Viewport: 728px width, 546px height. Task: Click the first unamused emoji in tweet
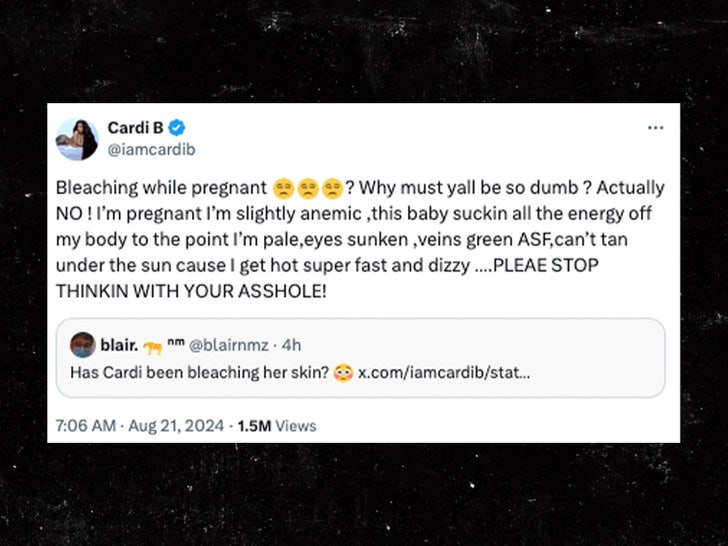pos(283,188)
